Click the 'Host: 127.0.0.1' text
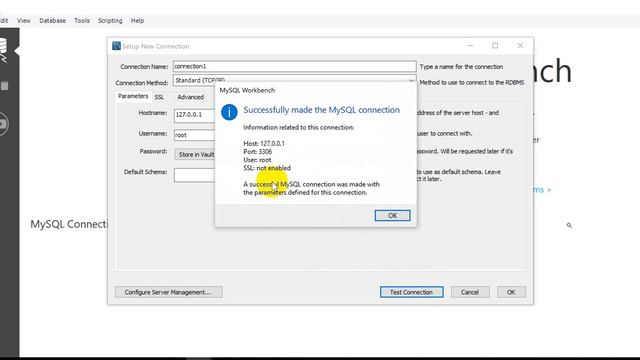This screenshot has width=640, height=360. point(264,143)
